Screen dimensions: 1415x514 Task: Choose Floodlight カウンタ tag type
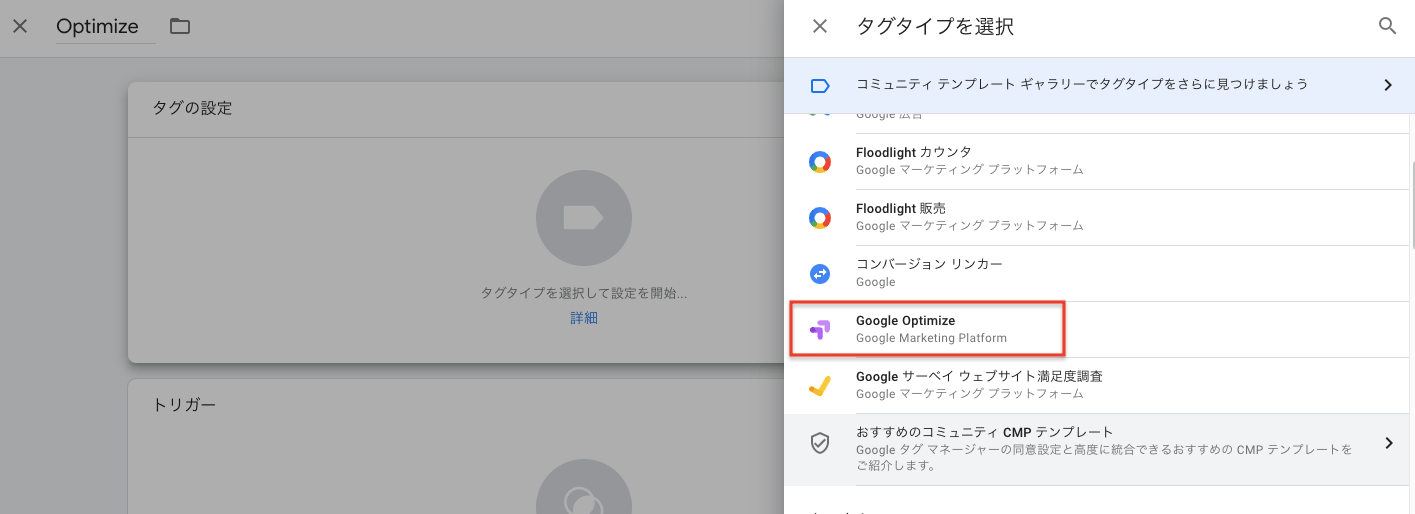point(1099,162)
